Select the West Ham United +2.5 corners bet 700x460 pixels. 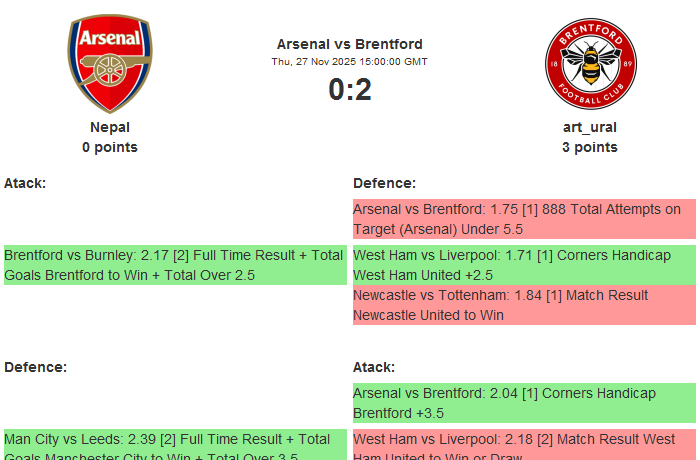[x=524, y=265]
